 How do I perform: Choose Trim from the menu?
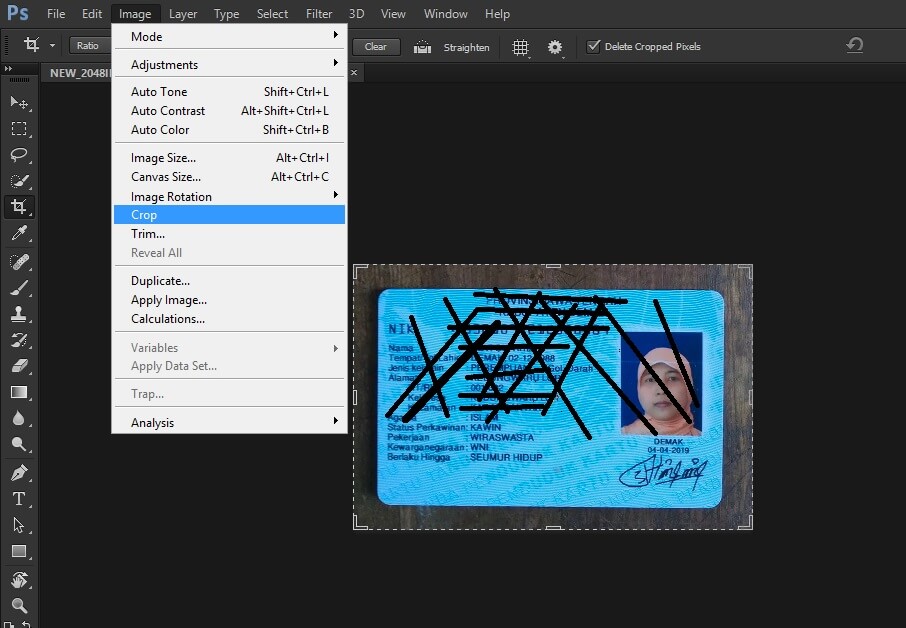coord(229,233)
